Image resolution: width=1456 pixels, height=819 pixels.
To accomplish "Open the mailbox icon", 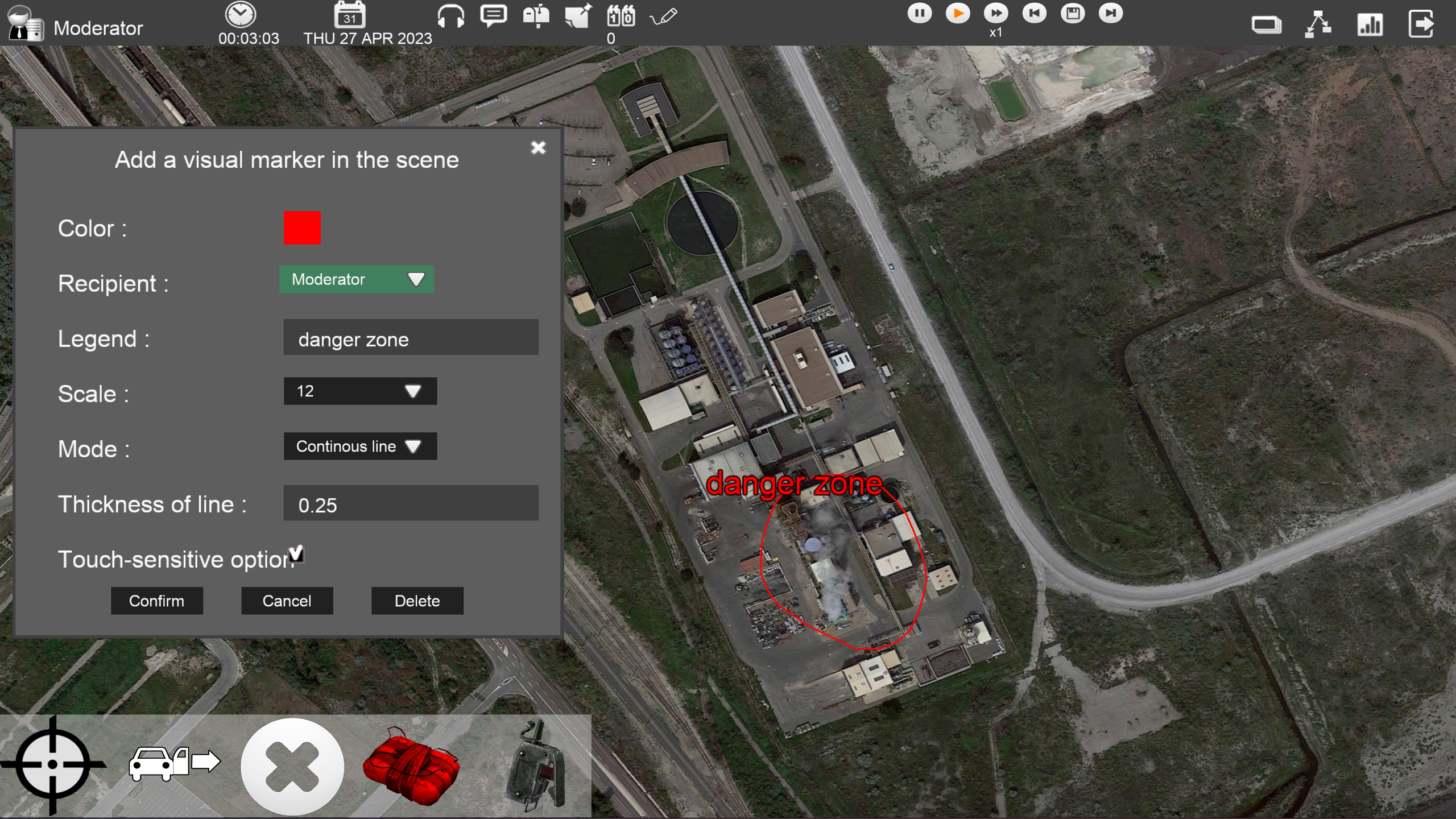I will (536, 15).
